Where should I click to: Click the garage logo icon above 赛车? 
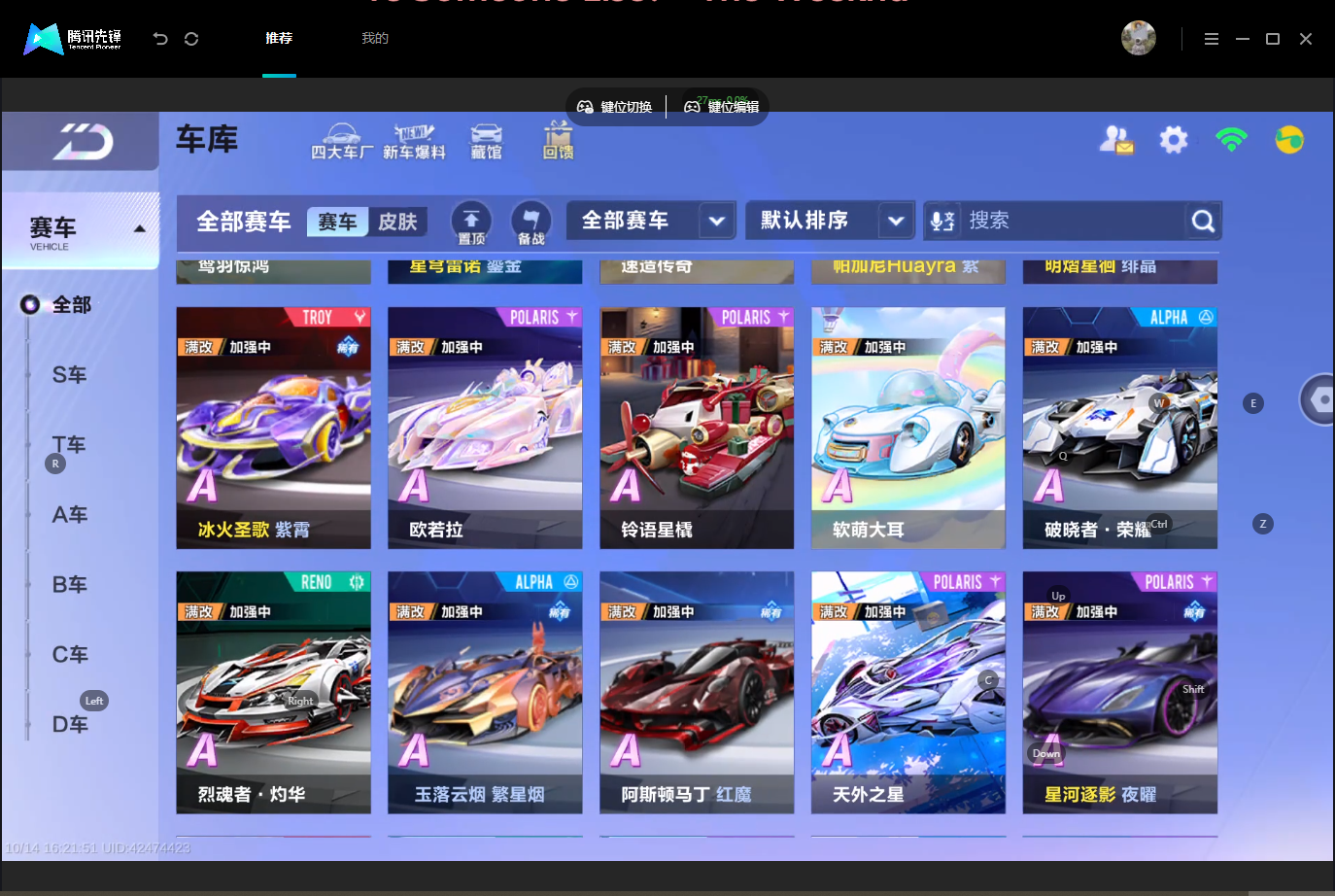[x=83, y=142]
